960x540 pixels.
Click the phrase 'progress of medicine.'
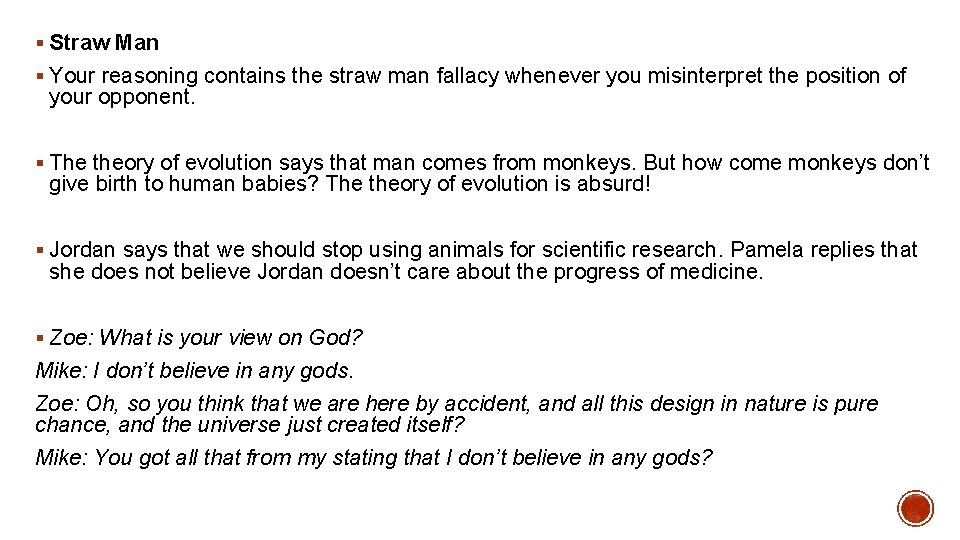coord(658,272)
